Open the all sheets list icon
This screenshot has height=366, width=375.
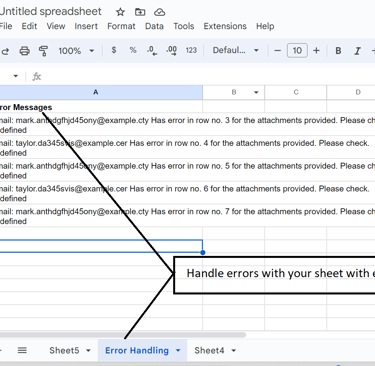[22, 350]
